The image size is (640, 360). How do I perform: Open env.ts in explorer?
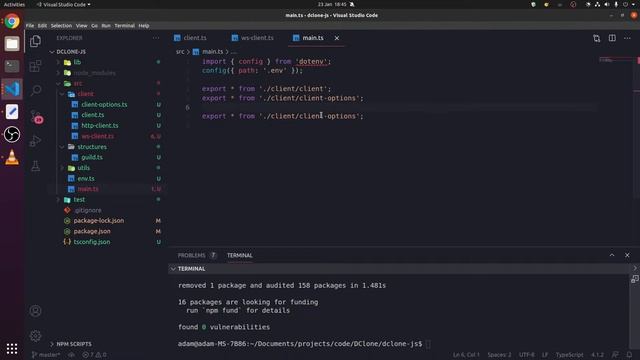[86, 179]
